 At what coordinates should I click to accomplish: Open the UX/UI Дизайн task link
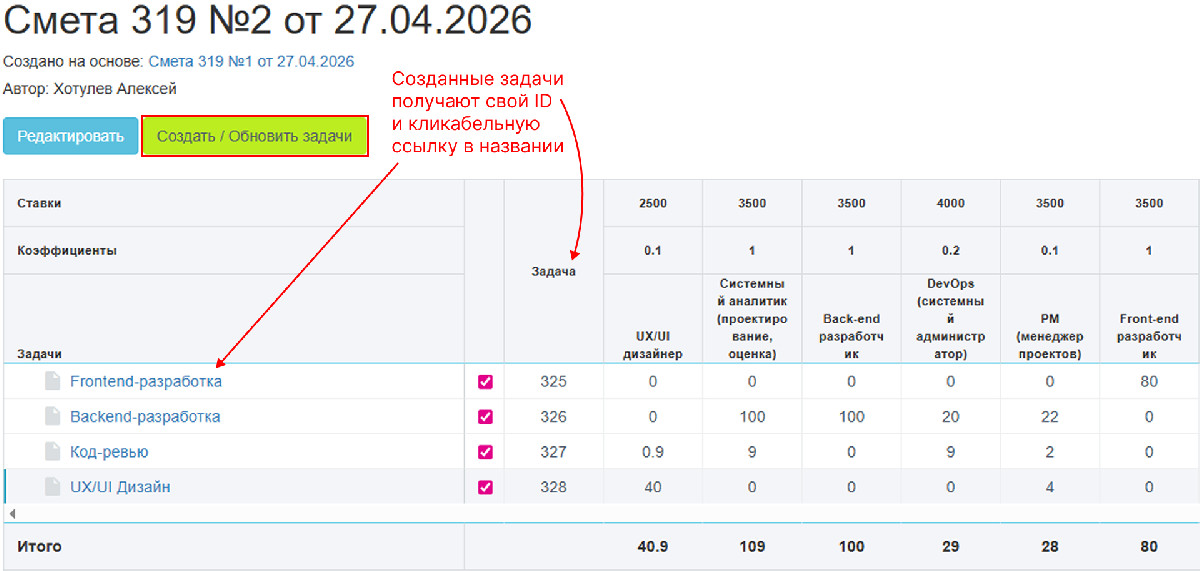pos(120,487)
